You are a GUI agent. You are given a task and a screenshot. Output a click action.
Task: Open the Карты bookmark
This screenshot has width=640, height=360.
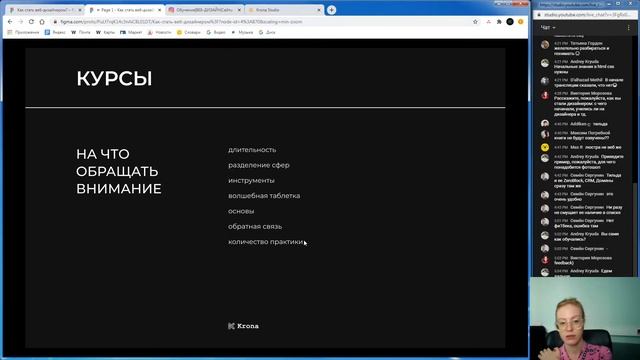105,32
